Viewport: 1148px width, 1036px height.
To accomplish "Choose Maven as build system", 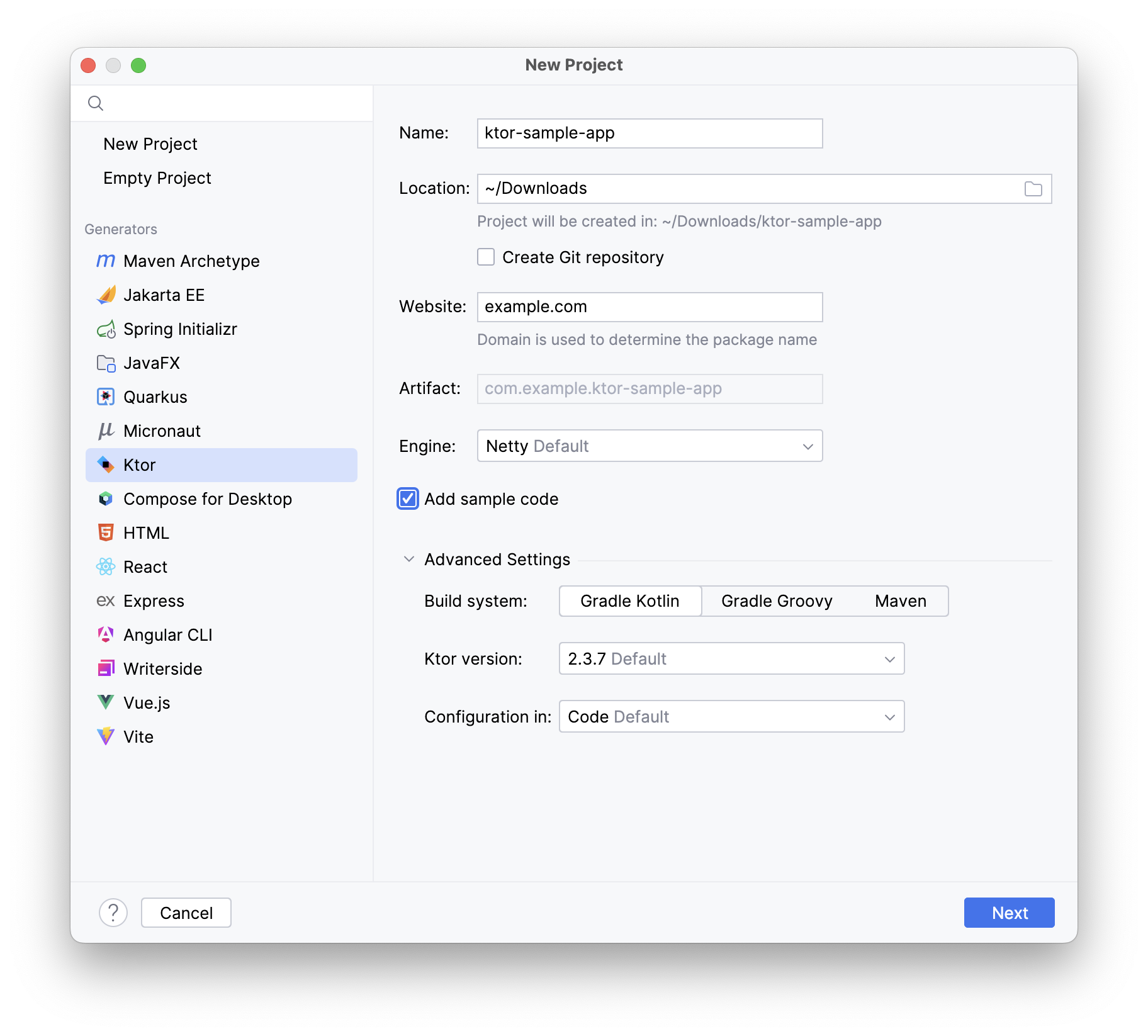I will coord(900,601).
